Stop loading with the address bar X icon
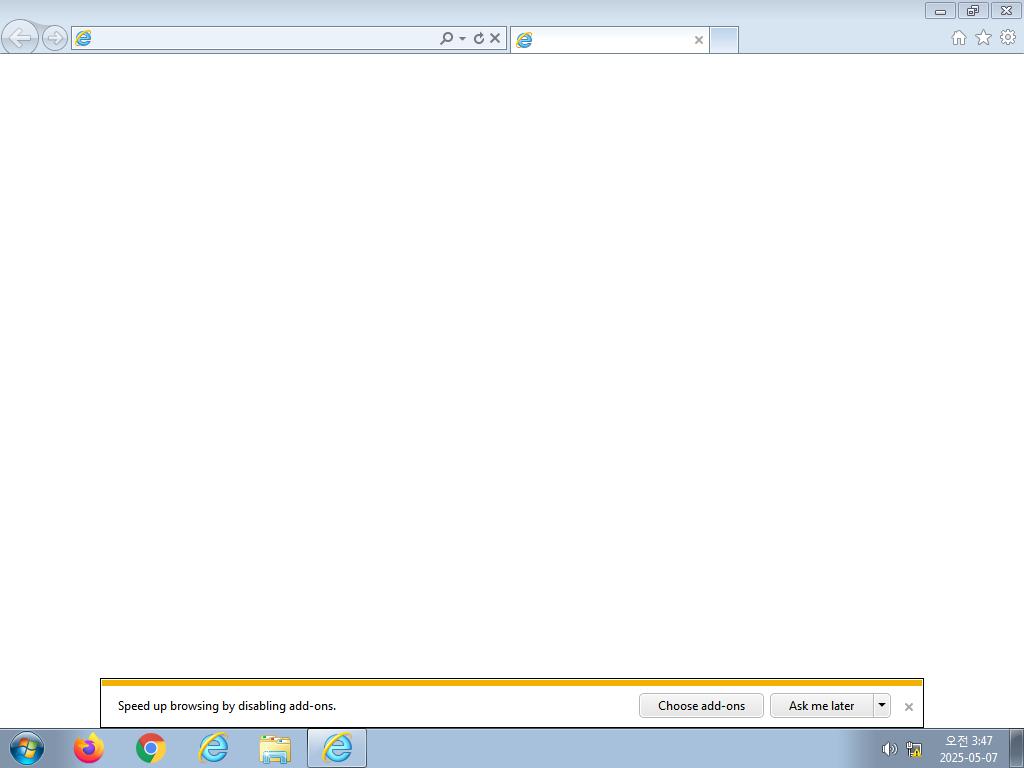This screenshot has width=1024, height=768. pos(495,38)
